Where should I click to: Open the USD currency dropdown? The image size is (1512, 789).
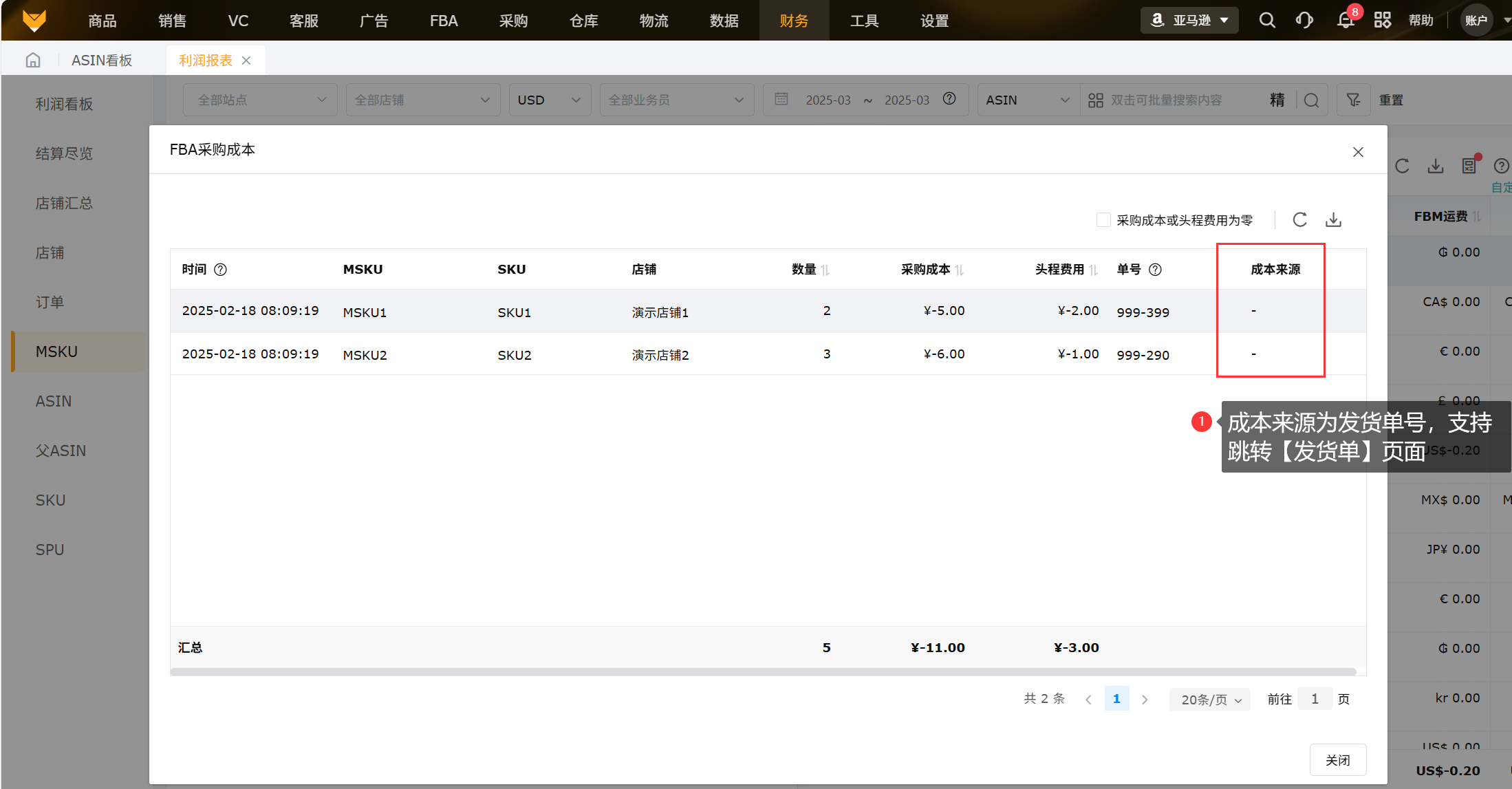(549, 100)
